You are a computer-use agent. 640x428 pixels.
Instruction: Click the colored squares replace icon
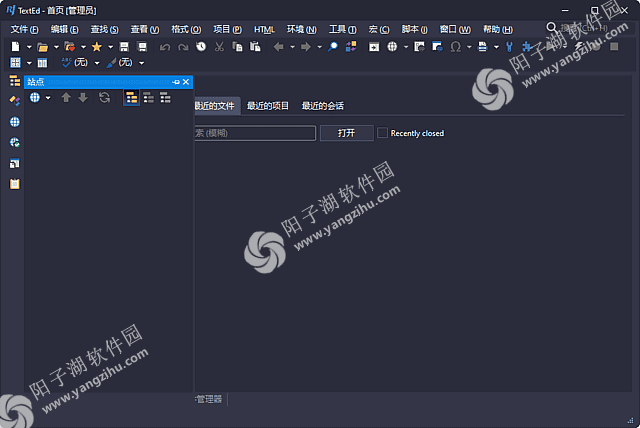point(351,47)
